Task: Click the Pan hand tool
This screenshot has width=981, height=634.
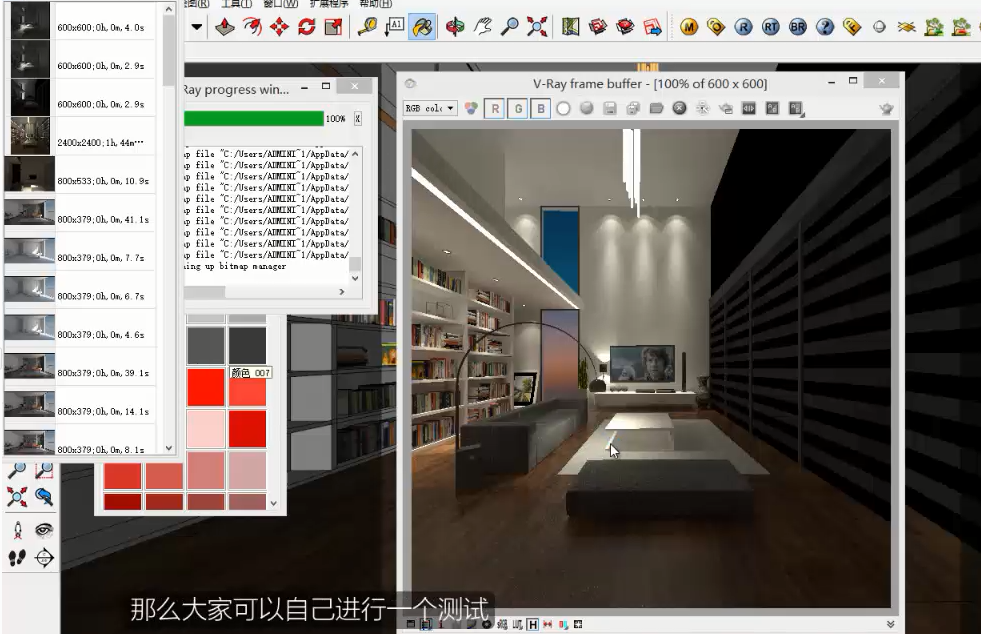Action: click(x=483, y=27)
